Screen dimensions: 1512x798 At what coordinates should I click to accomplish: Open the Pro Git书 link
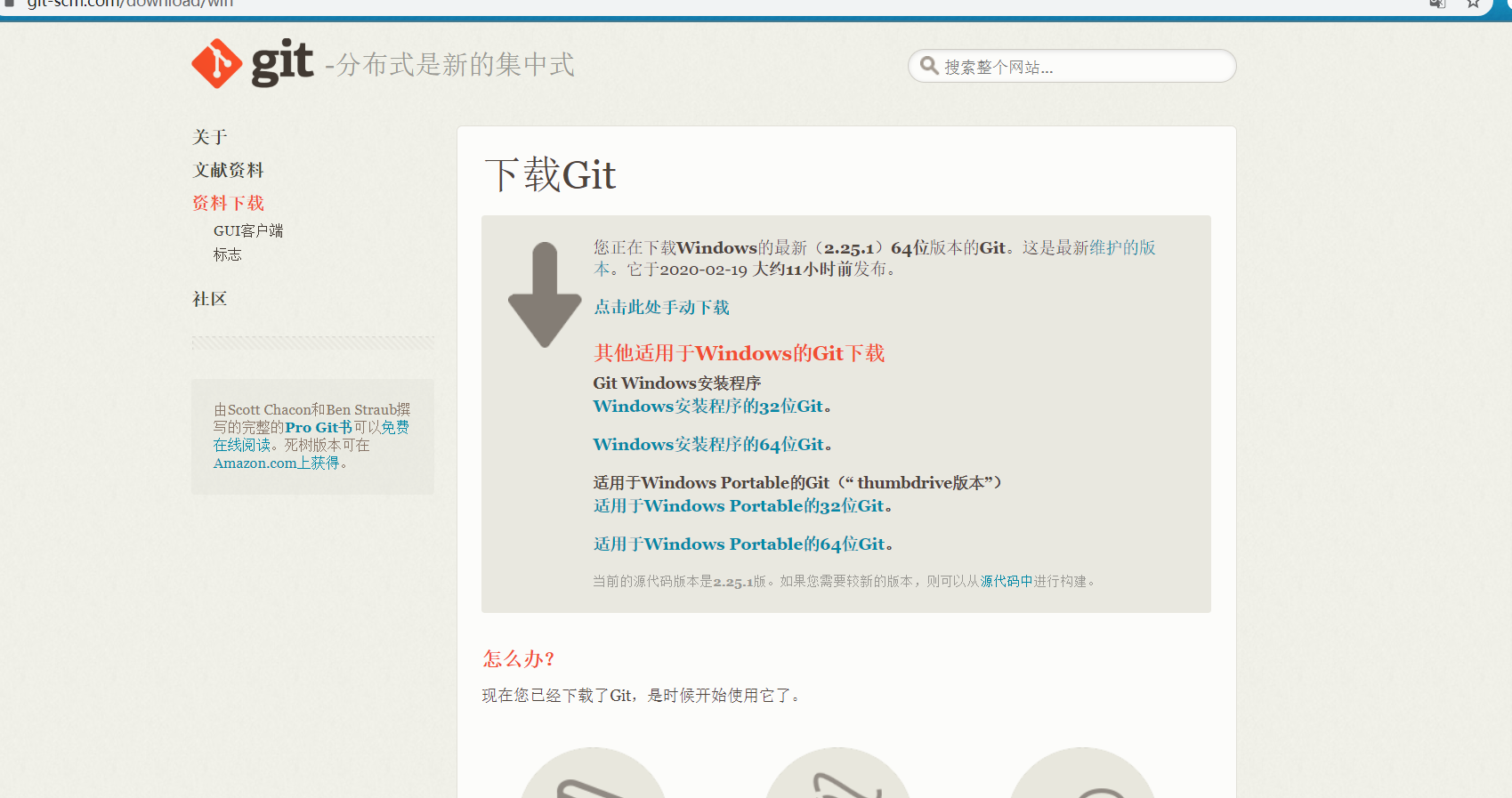(319, 427)
